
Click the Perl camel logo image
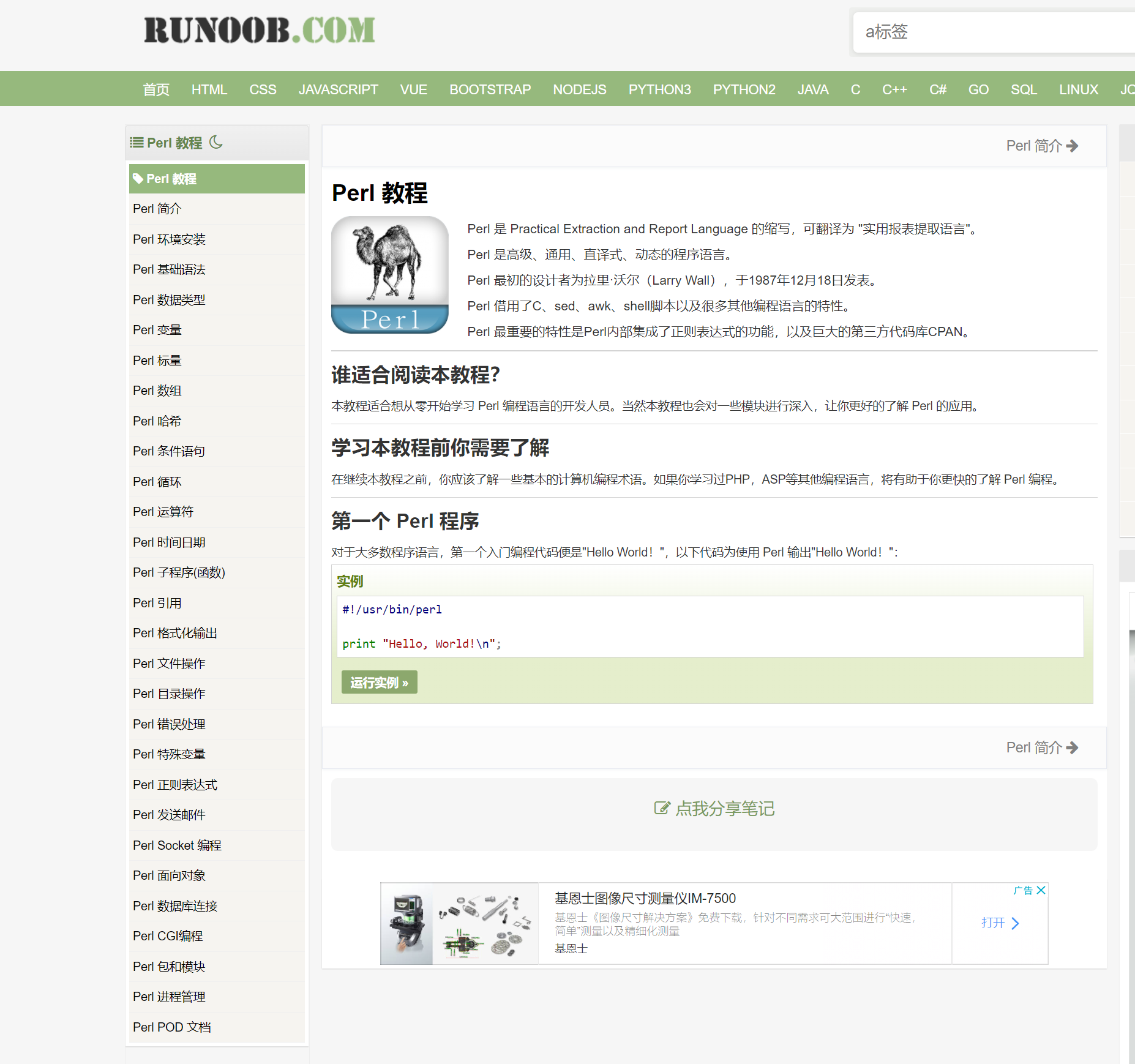(390, 275)
